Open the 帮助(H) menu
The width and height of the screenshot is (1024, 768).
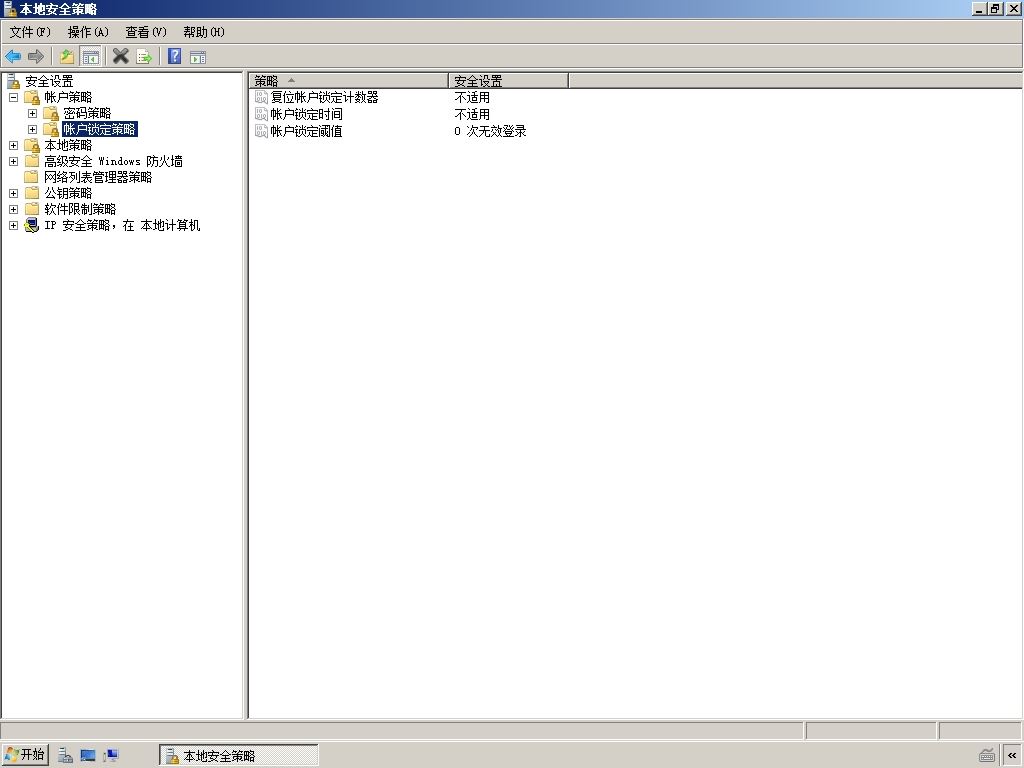[x=204, y=32]
